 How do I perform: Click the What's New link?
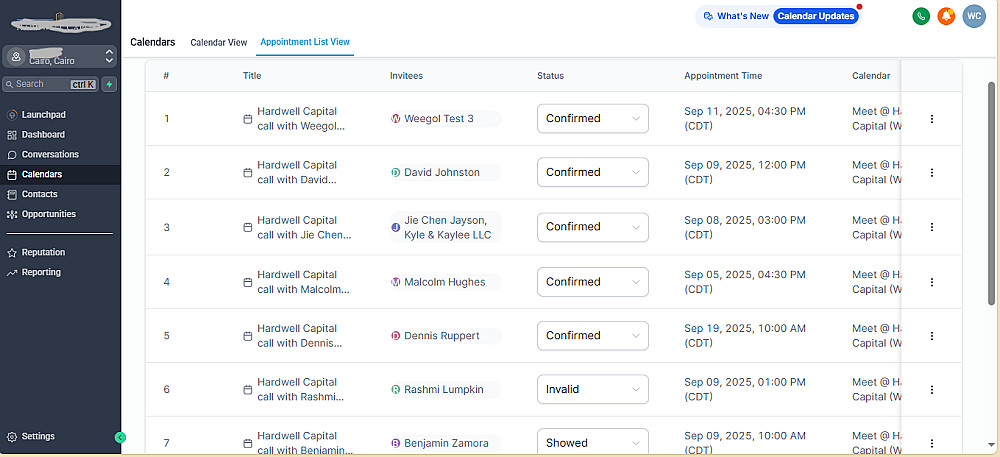click(x=736, y=16)
